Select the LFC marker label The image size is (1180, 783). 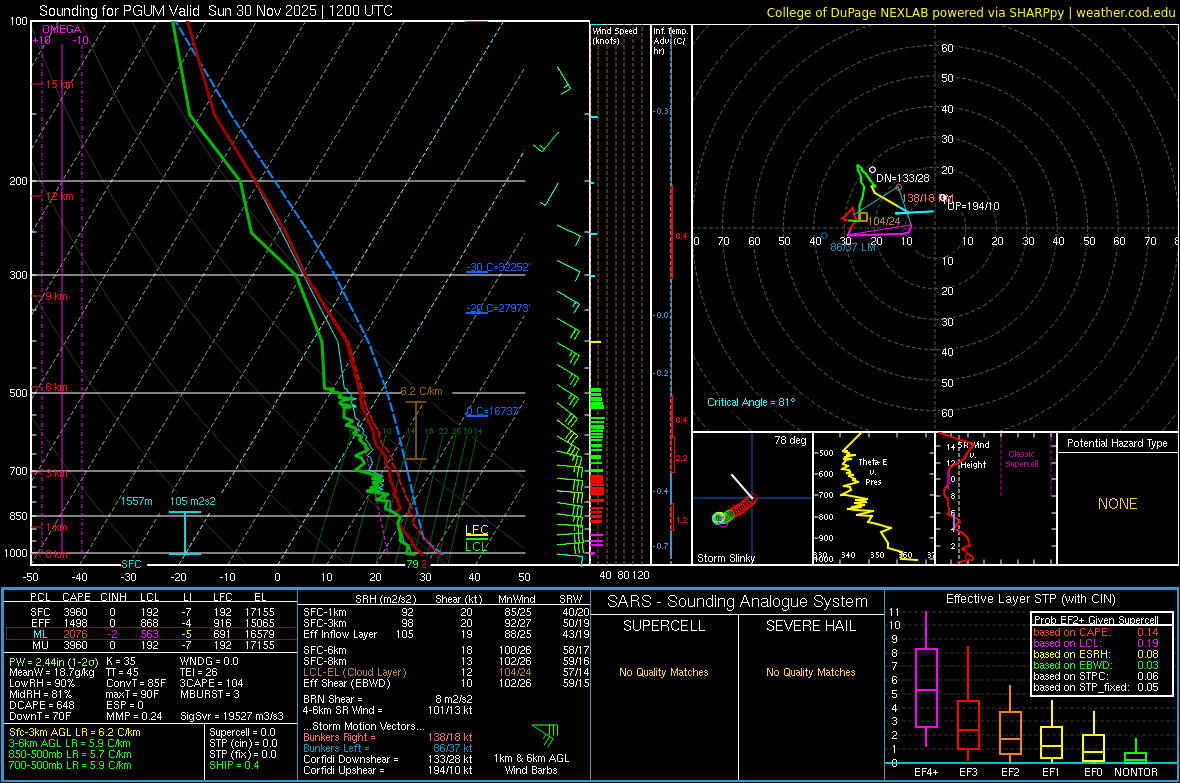click(x=476, y=529)
